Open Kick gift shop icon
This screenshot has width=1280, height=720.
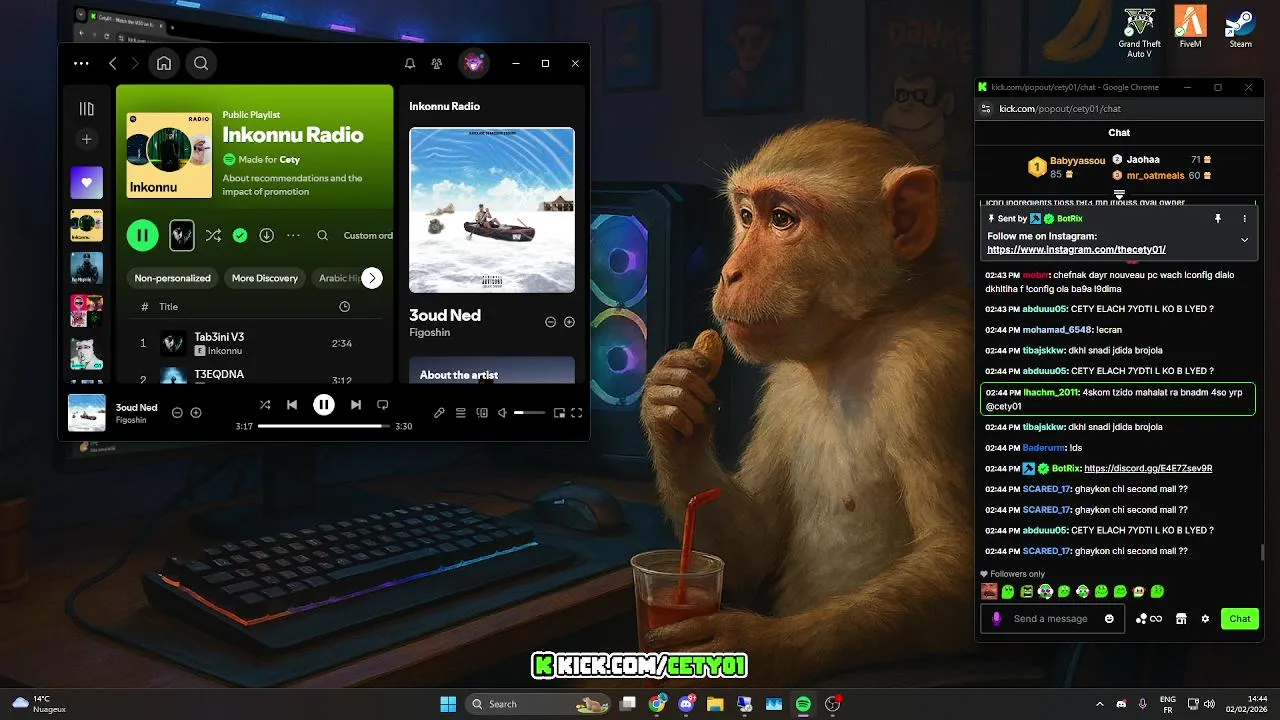[1181, 619]
